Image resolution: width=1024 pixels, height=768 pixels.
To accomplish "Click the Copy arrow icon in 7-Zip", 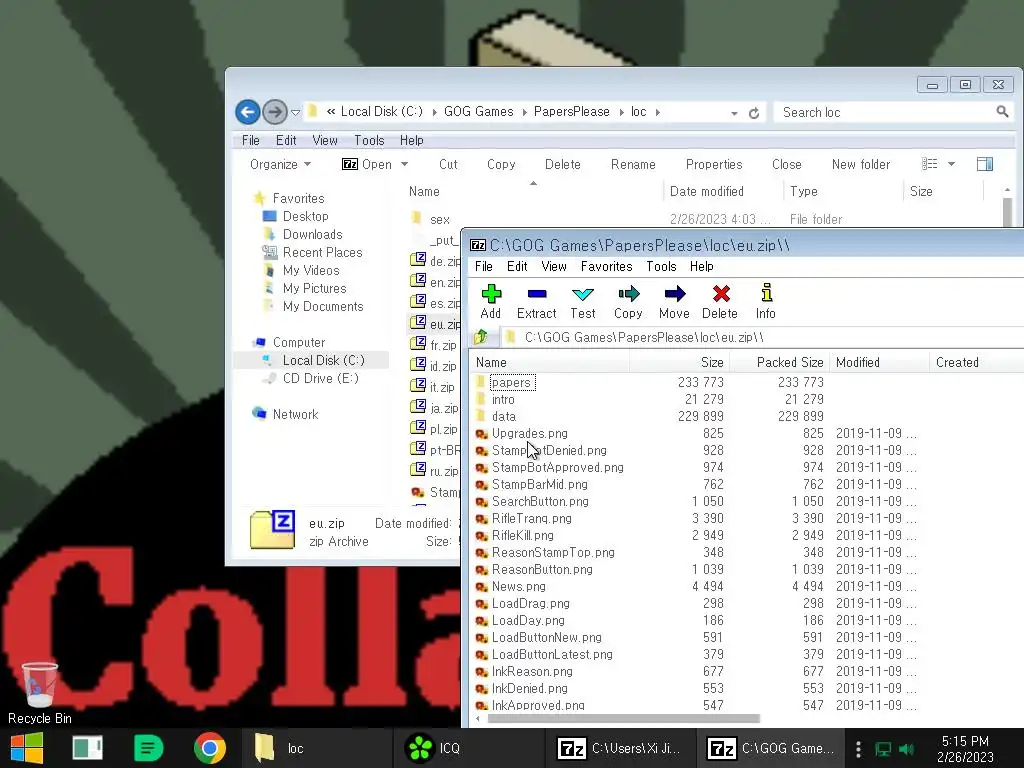I will [628, 294].
